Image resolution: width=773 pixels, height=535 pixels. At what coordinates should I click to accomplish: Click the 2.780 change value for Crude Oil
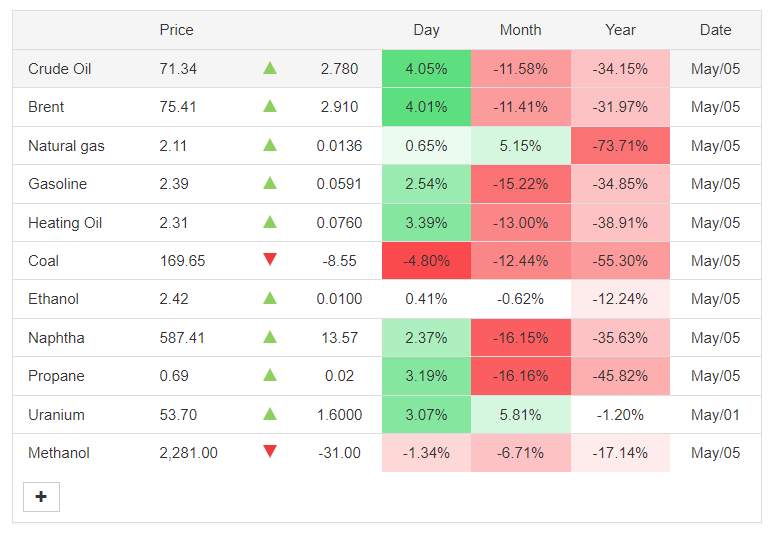[339, 69]
